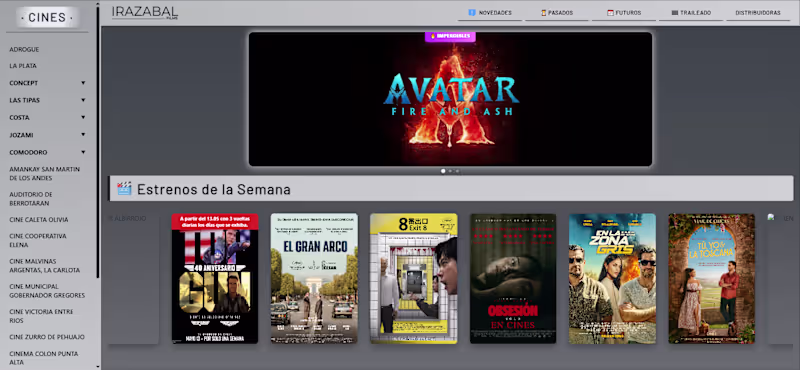
Task: Open the Traileado tab
Action: tap(691, 13)
